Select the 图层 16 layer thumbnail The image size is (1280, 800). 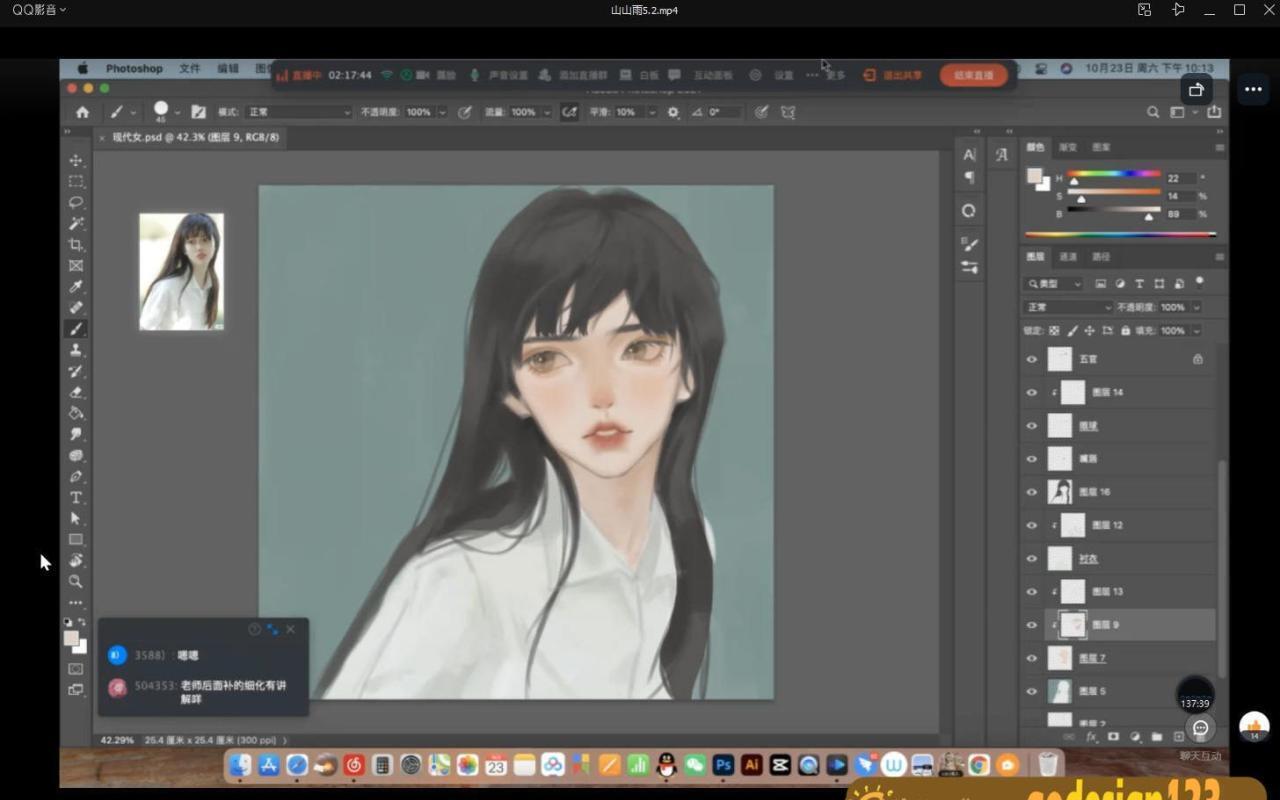click(x=1059, y=492)
